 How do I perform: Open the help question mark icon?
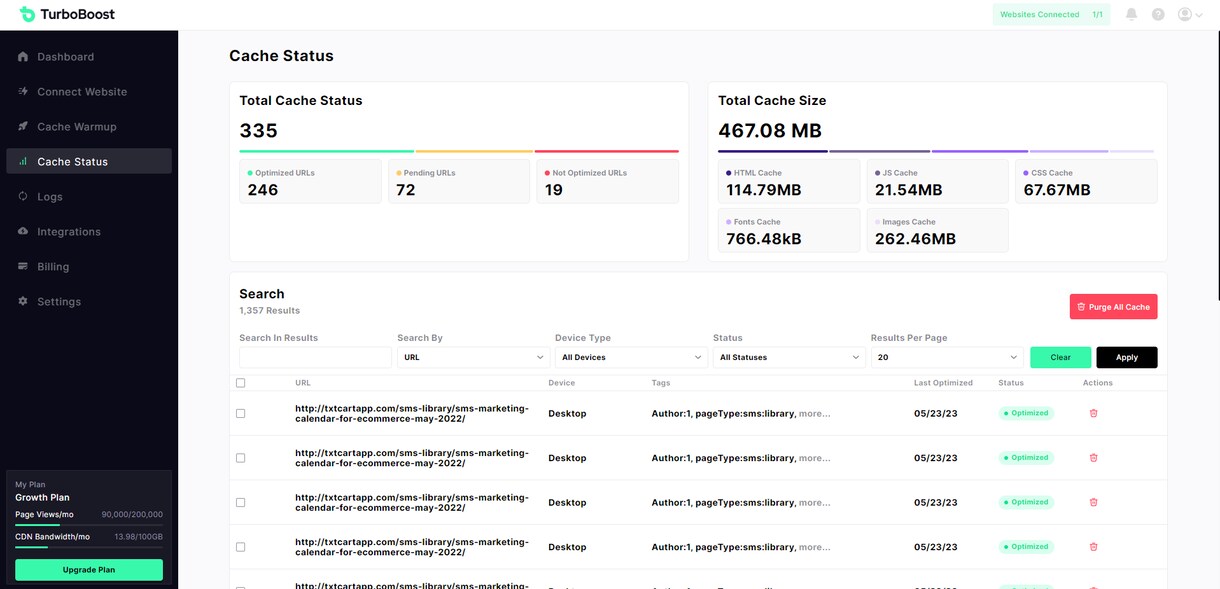coord(1158,14)
